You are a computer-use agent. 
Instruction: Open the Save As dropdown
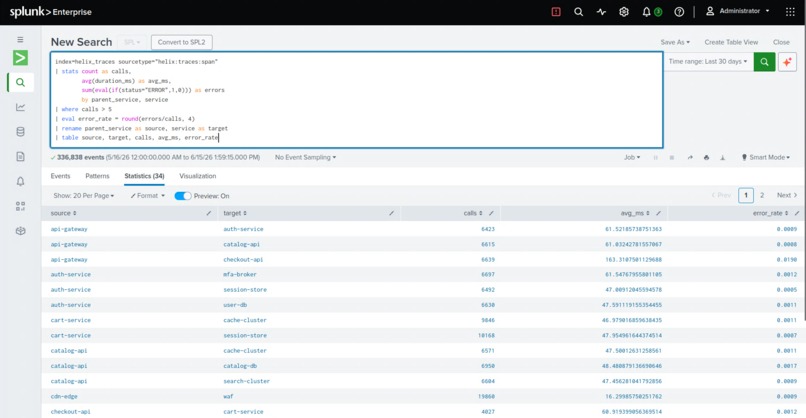click(675, 42)
